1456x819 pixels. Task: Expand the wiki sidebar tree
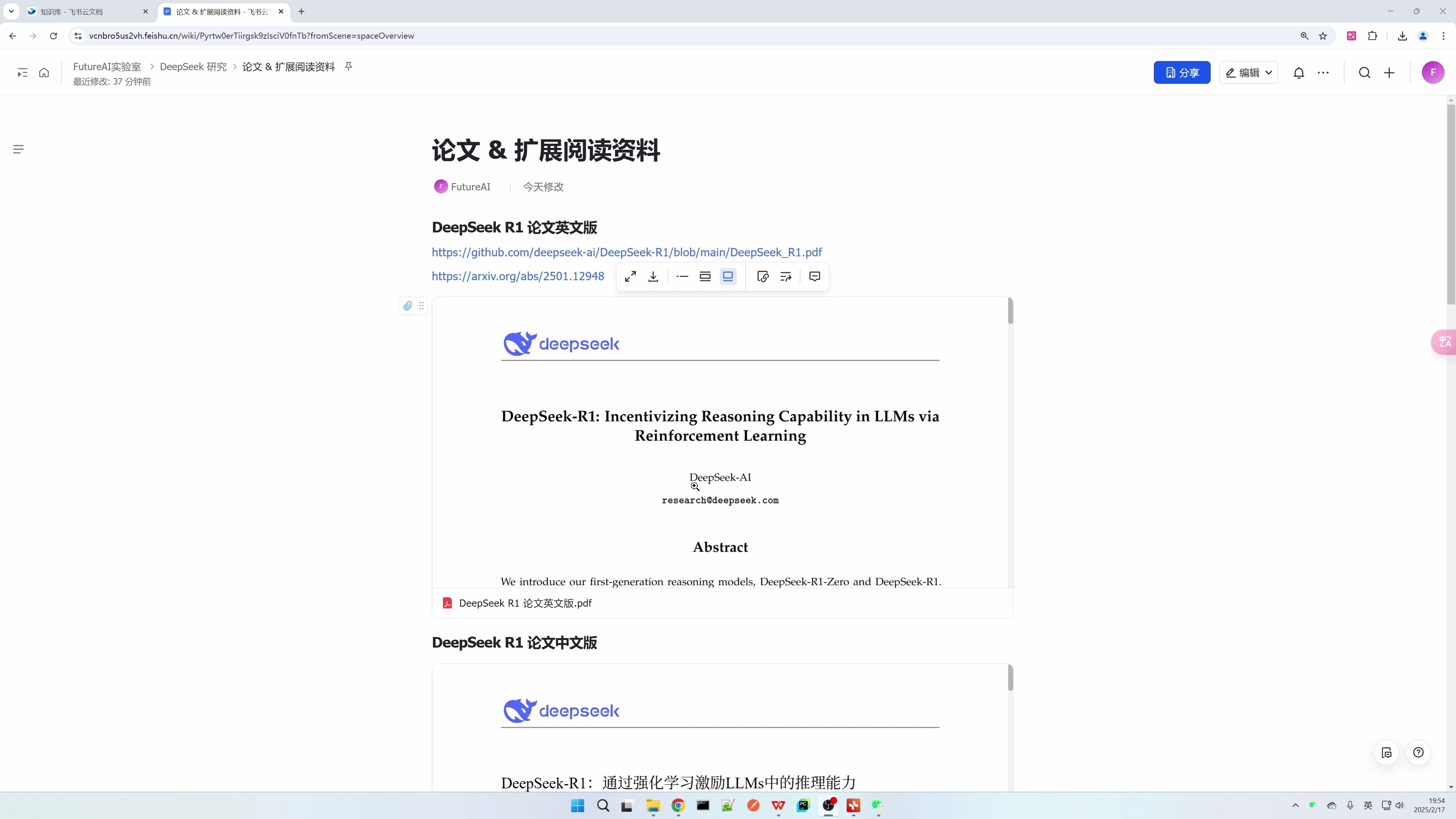coord(23,72)
